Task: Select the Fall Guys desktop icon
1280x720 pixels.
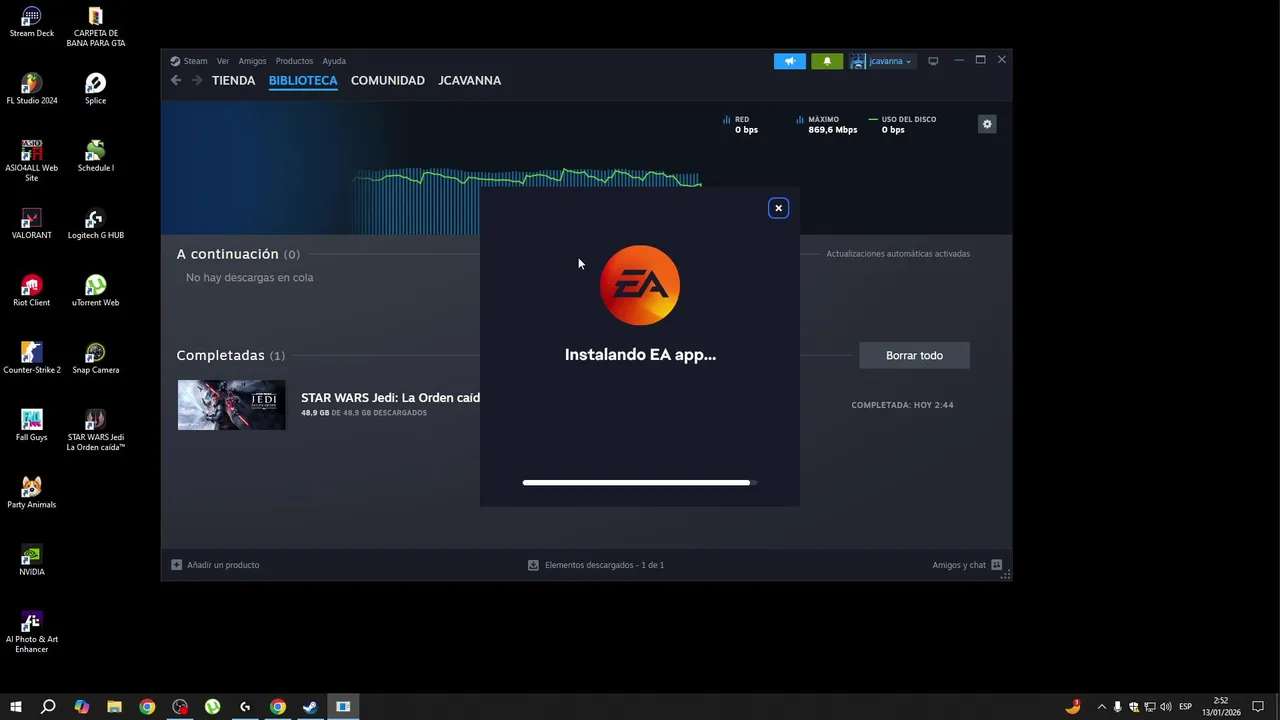Action: click(31, 425)
